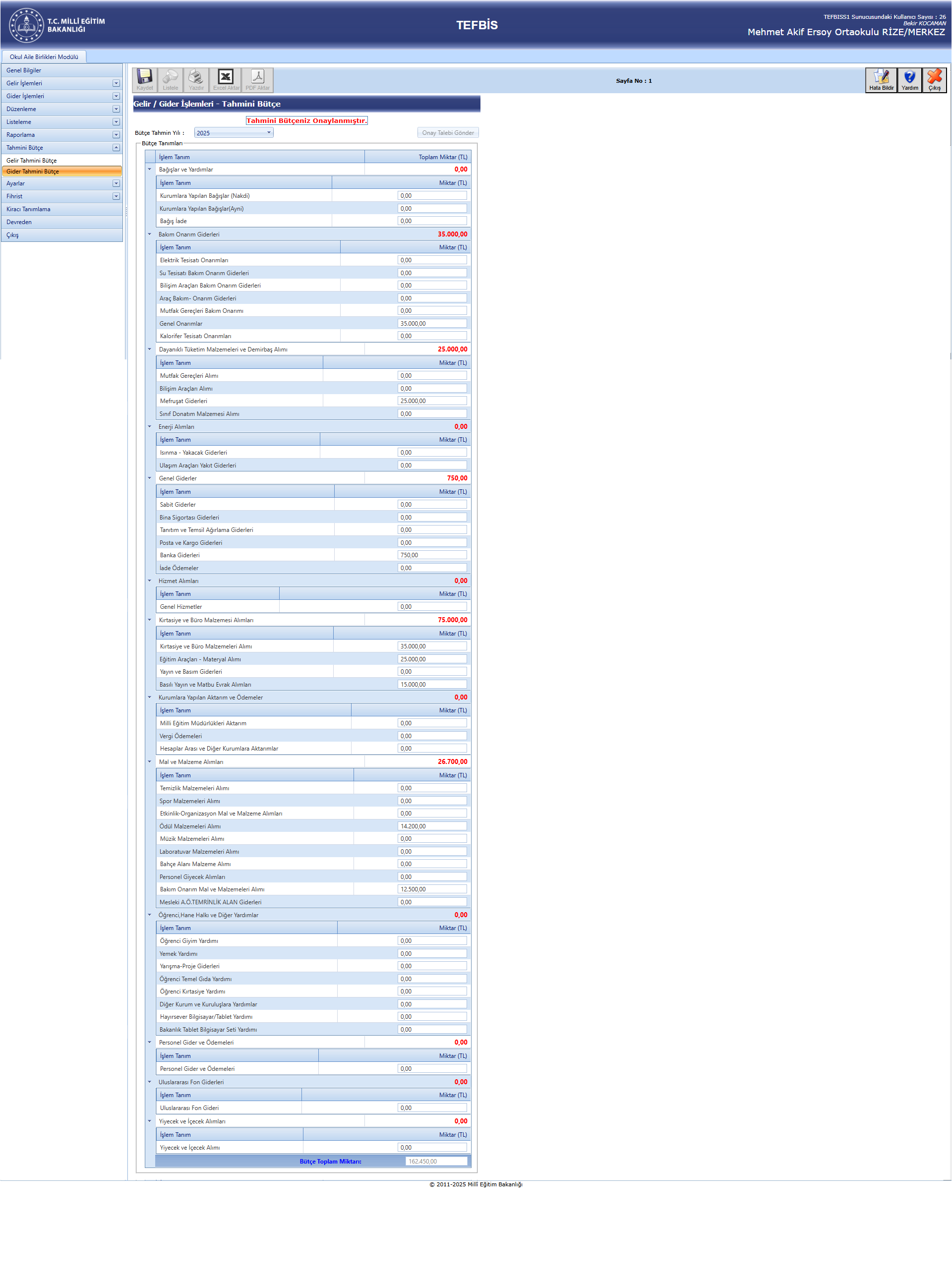Click the Genel Onarımlar amount field
952x1285 pixels.
pos(432,324)
